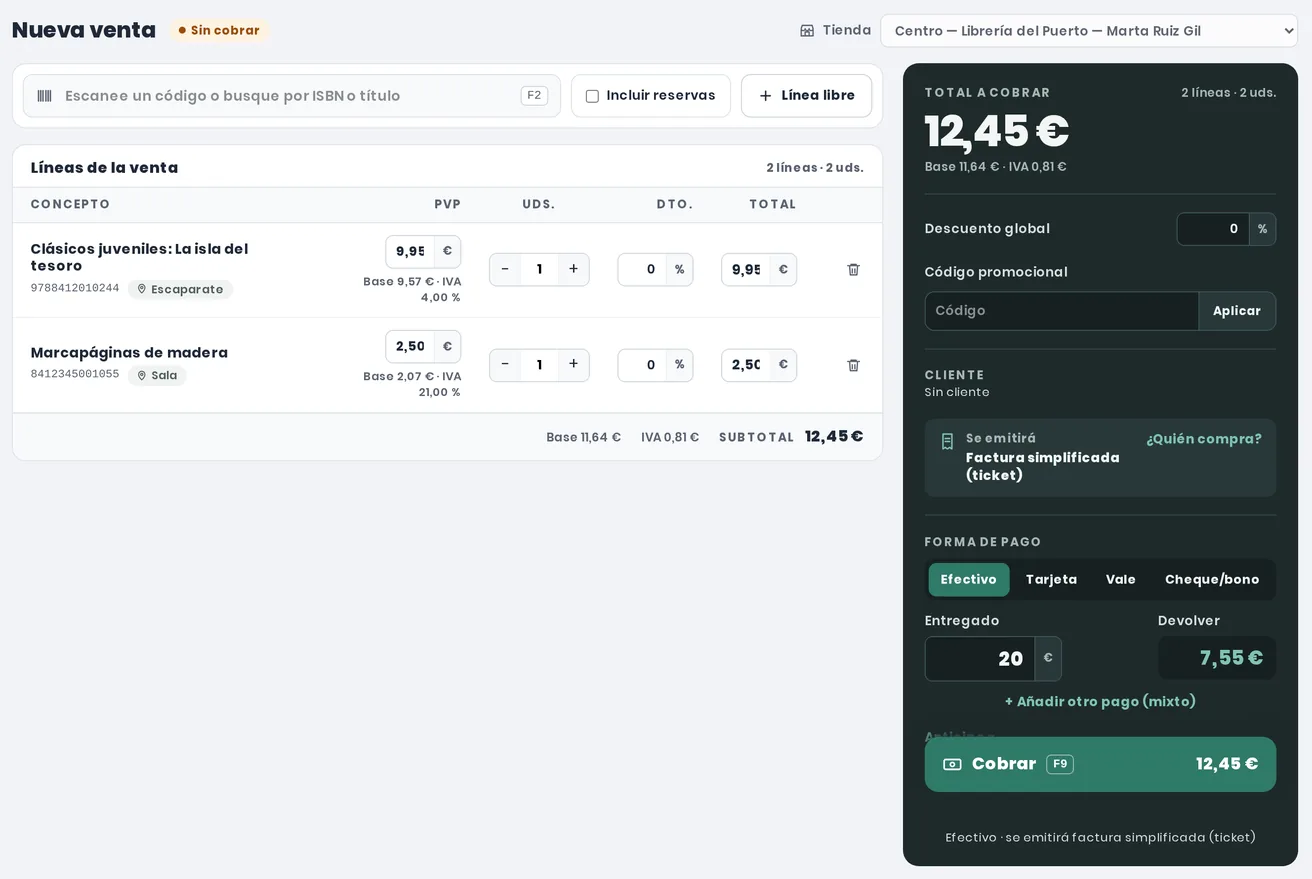1312x879 pixels.
Task: Charge the sale with Cobrar button
Action: click(x=1100, y=764)
